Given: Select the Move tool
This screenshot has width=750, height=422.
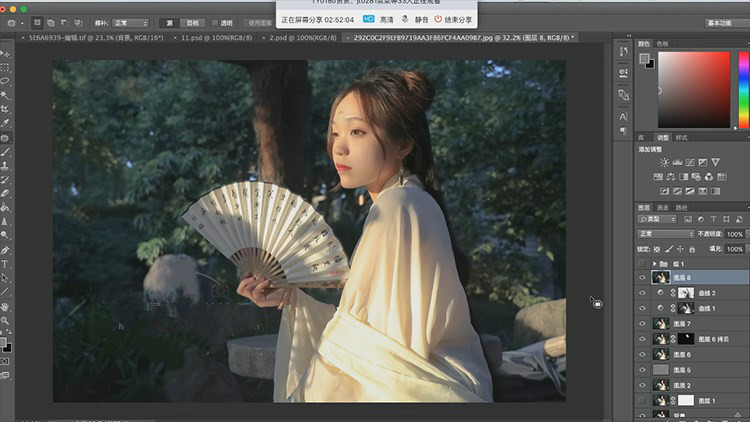Looking at the screenshot, I should (x=5, y=54).
